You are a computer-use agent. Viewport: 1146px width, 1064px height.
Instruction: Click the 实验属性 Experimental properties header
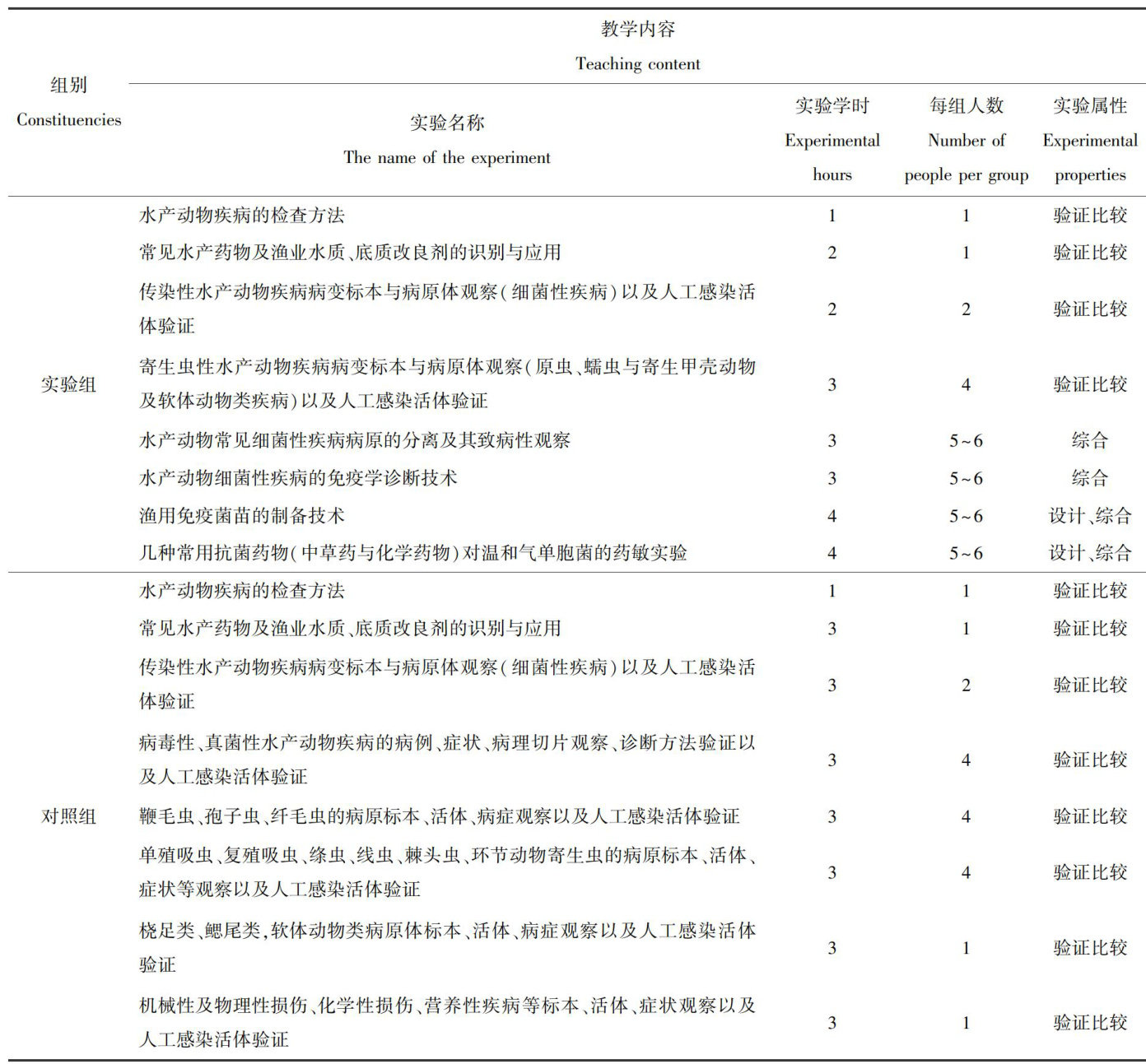1089,140
